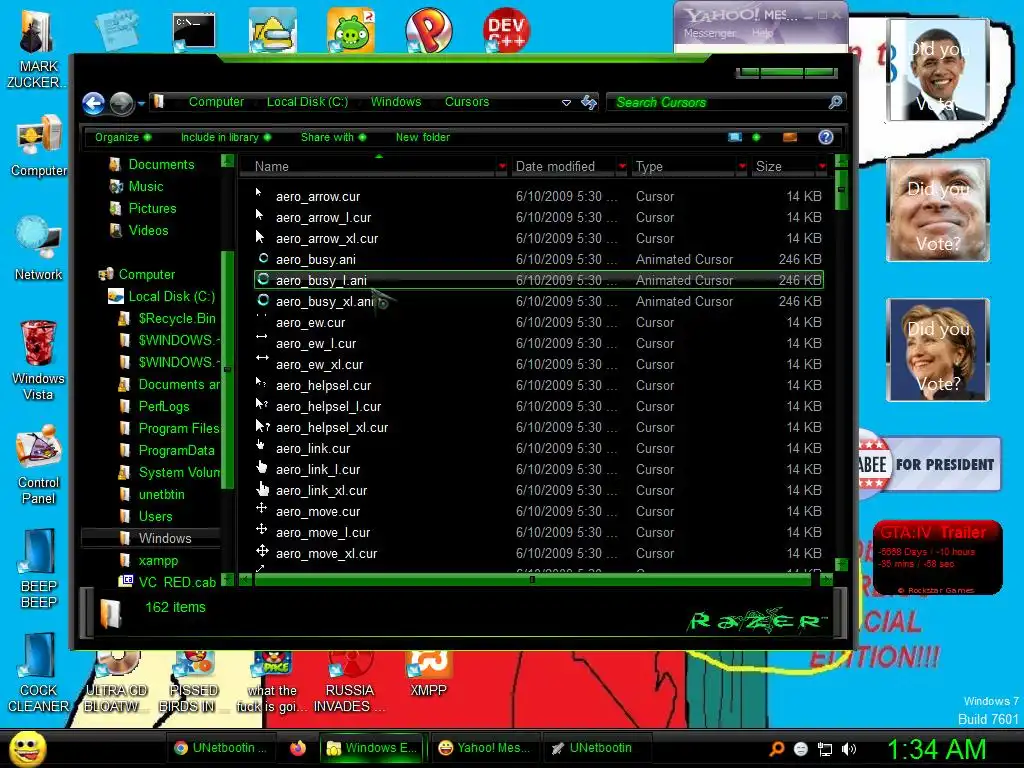Click the search magnifier icon in Explorer

835,102
